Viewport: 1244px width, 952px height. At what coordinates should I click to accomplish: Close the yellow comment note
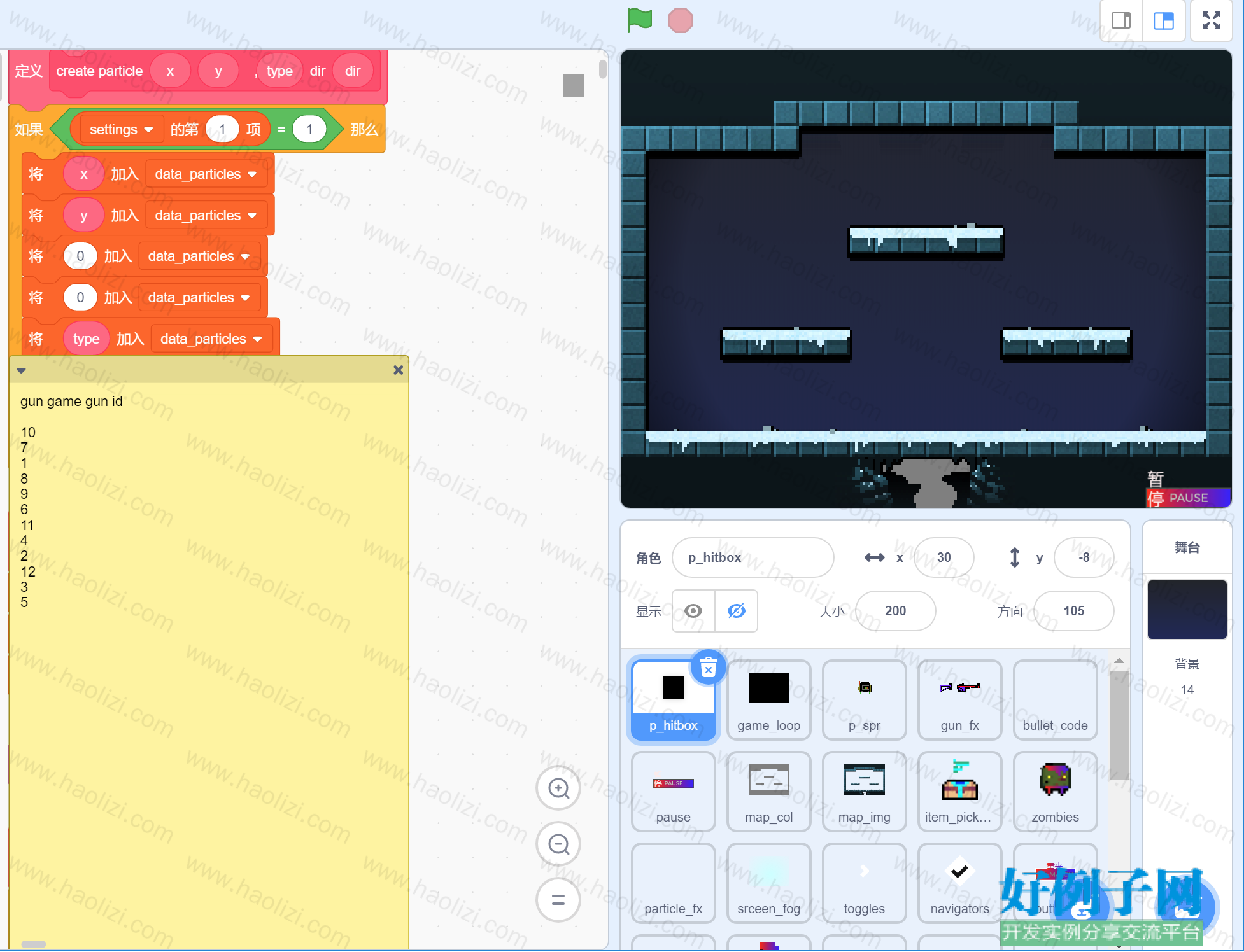point(399,370)
